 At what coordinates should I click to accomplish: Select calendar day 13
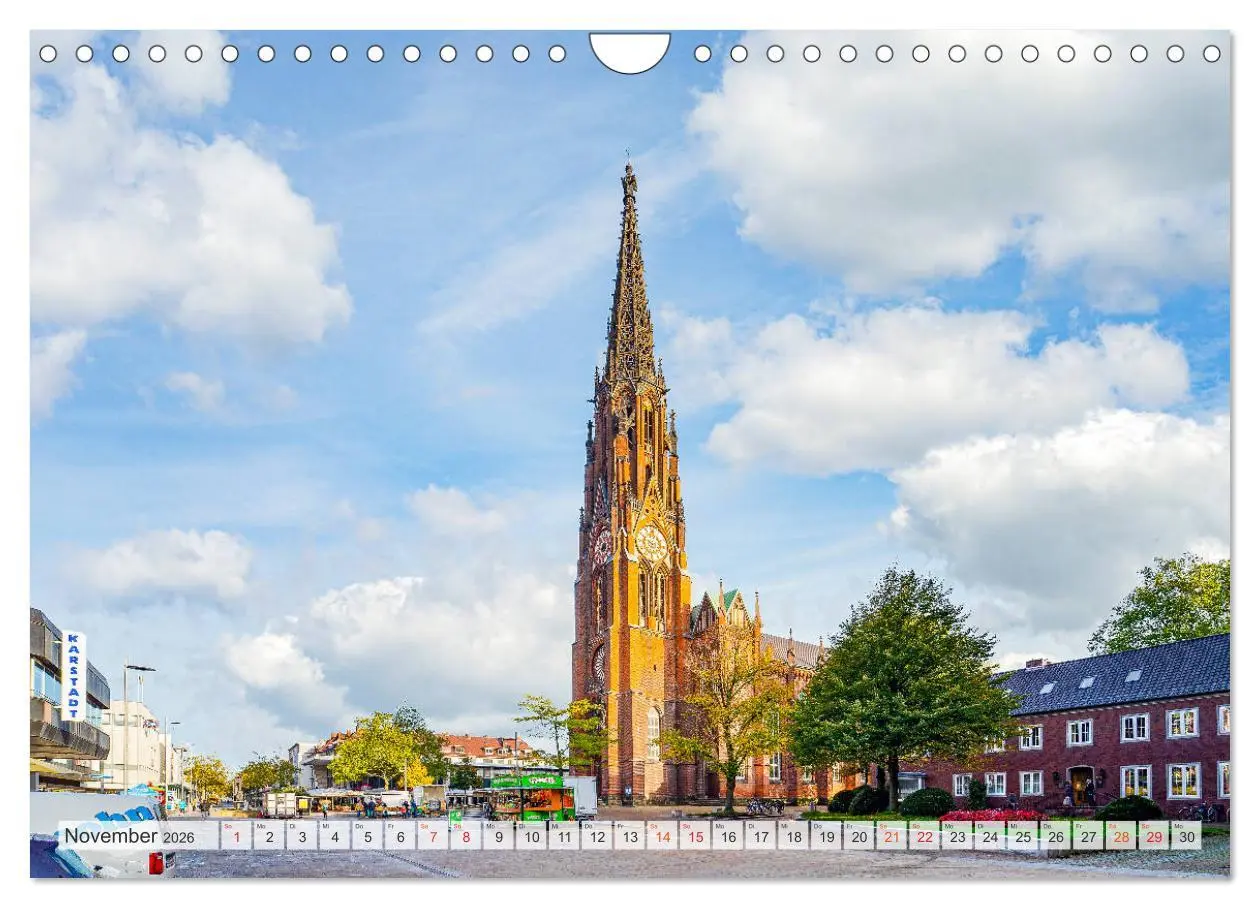pos(629,836)
